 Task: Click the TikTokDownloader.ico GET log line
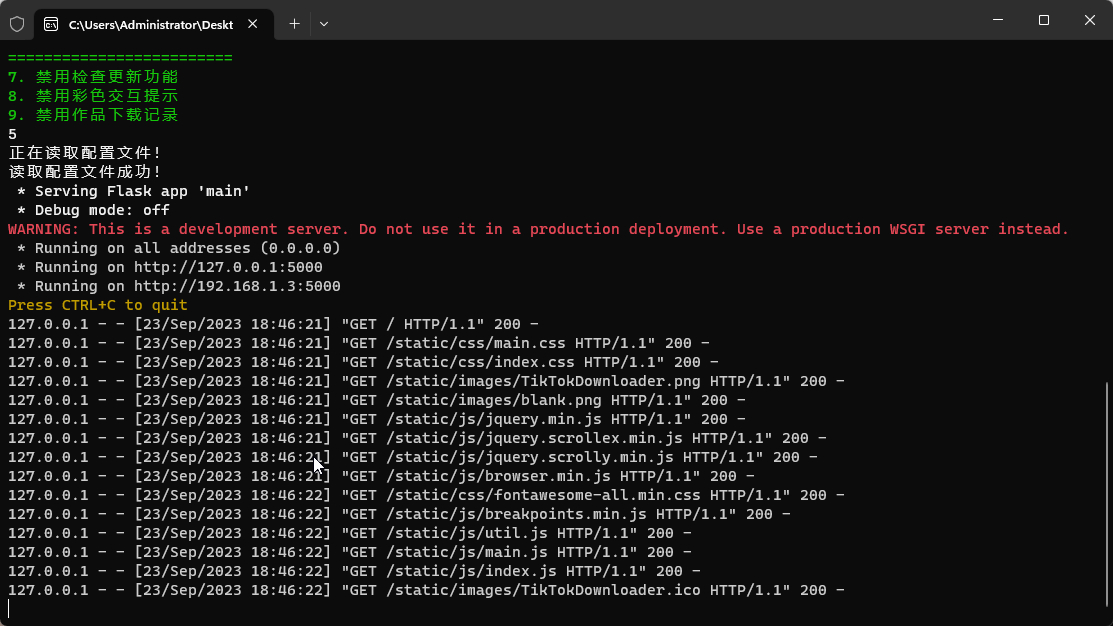pos(426,591)
